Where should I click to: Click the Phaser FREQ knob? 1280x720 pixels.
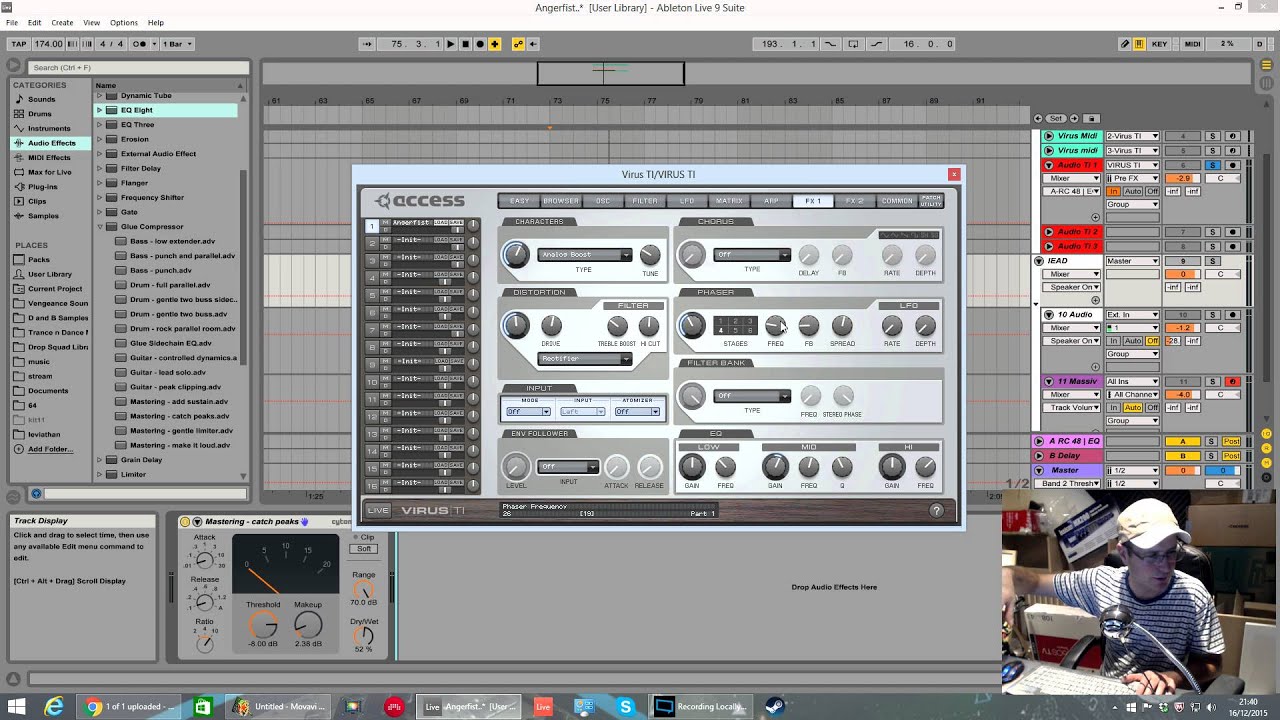tap(775, 325)
